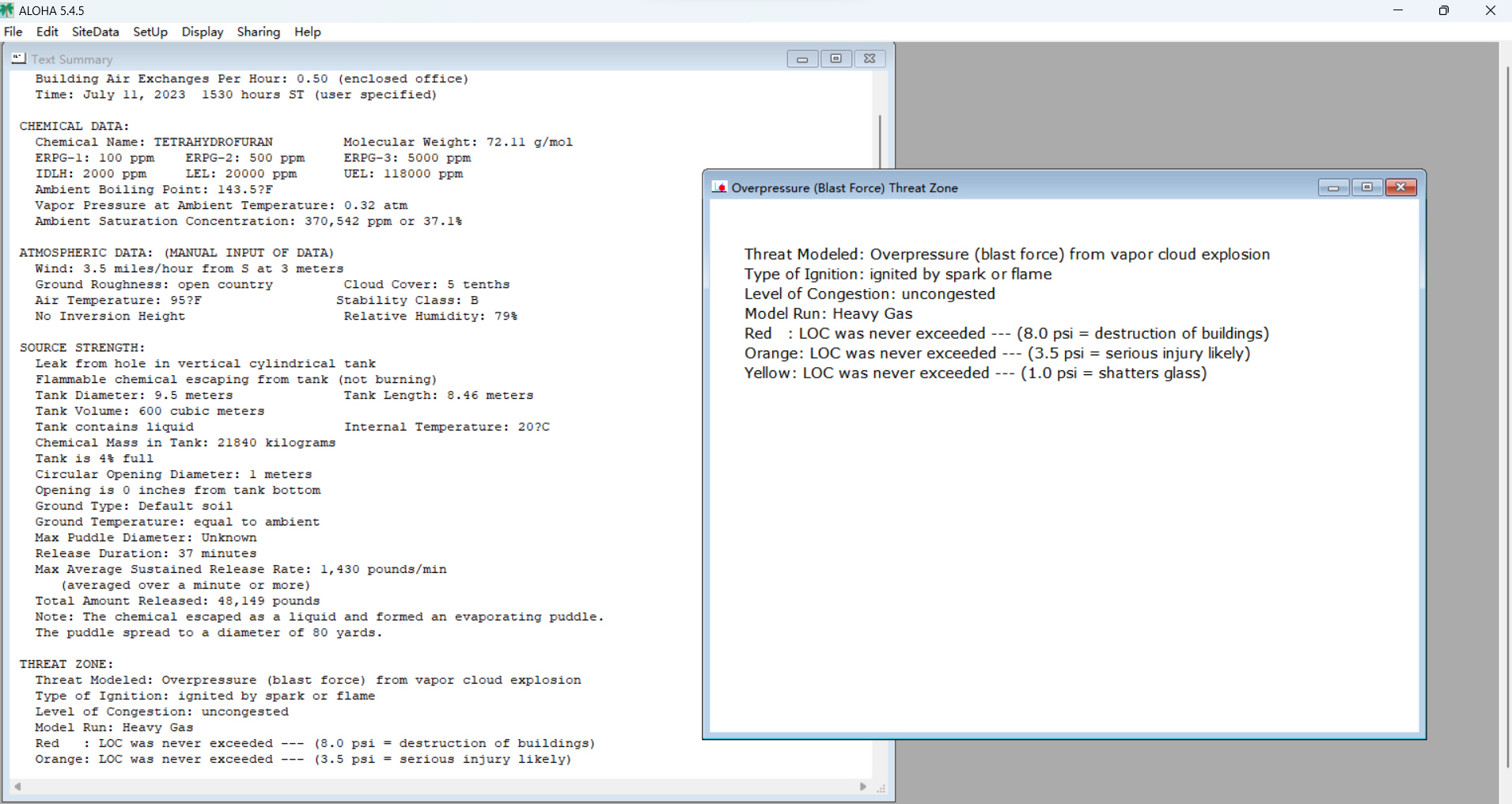The width and height of the screenshot is (1512, 804).
Task: Click 'Type of Ignition' line in Threat Zone window
Action: click(x=898, y=274)
